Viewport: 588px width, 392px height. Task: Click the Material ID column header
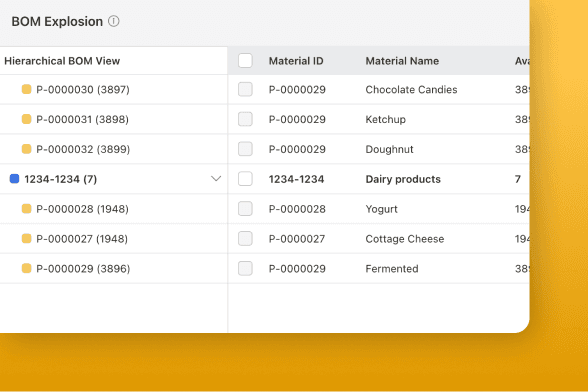point(296,61)
